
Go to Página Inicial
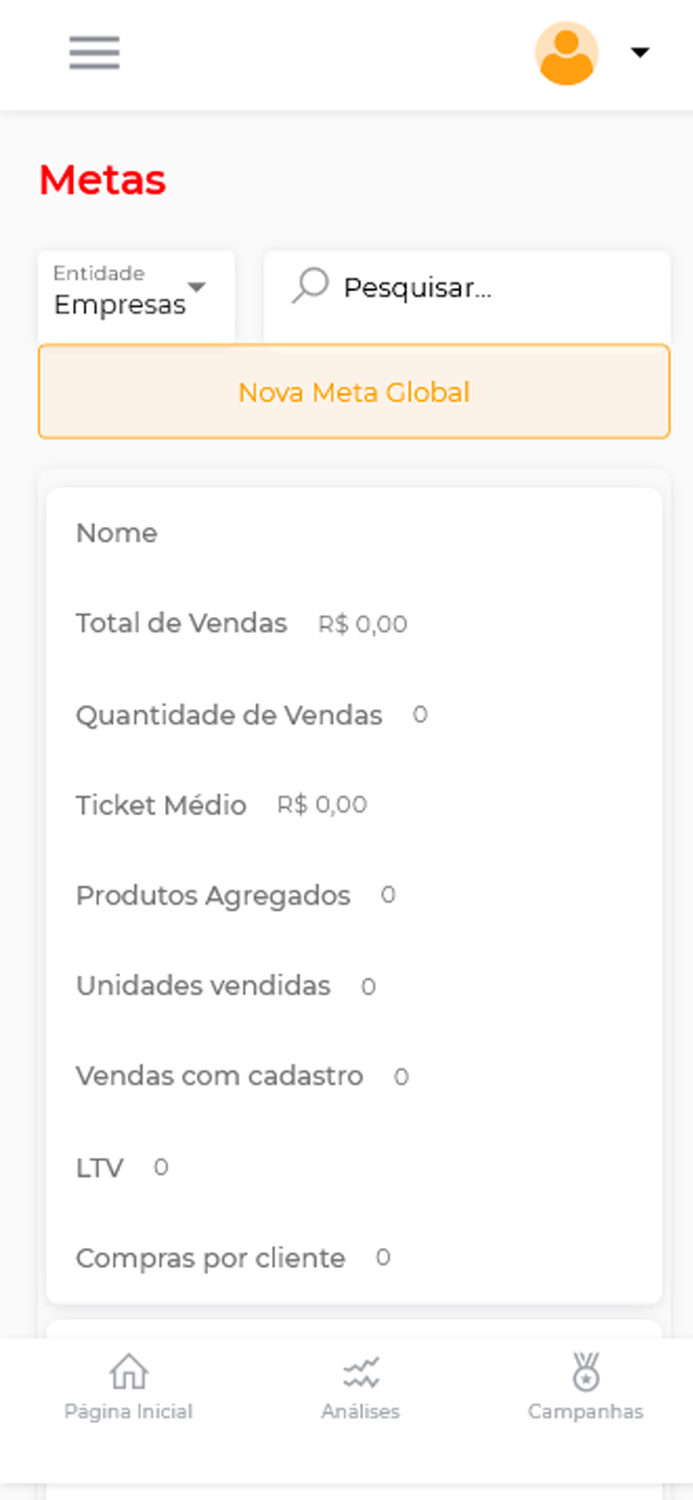[128, 1388]
